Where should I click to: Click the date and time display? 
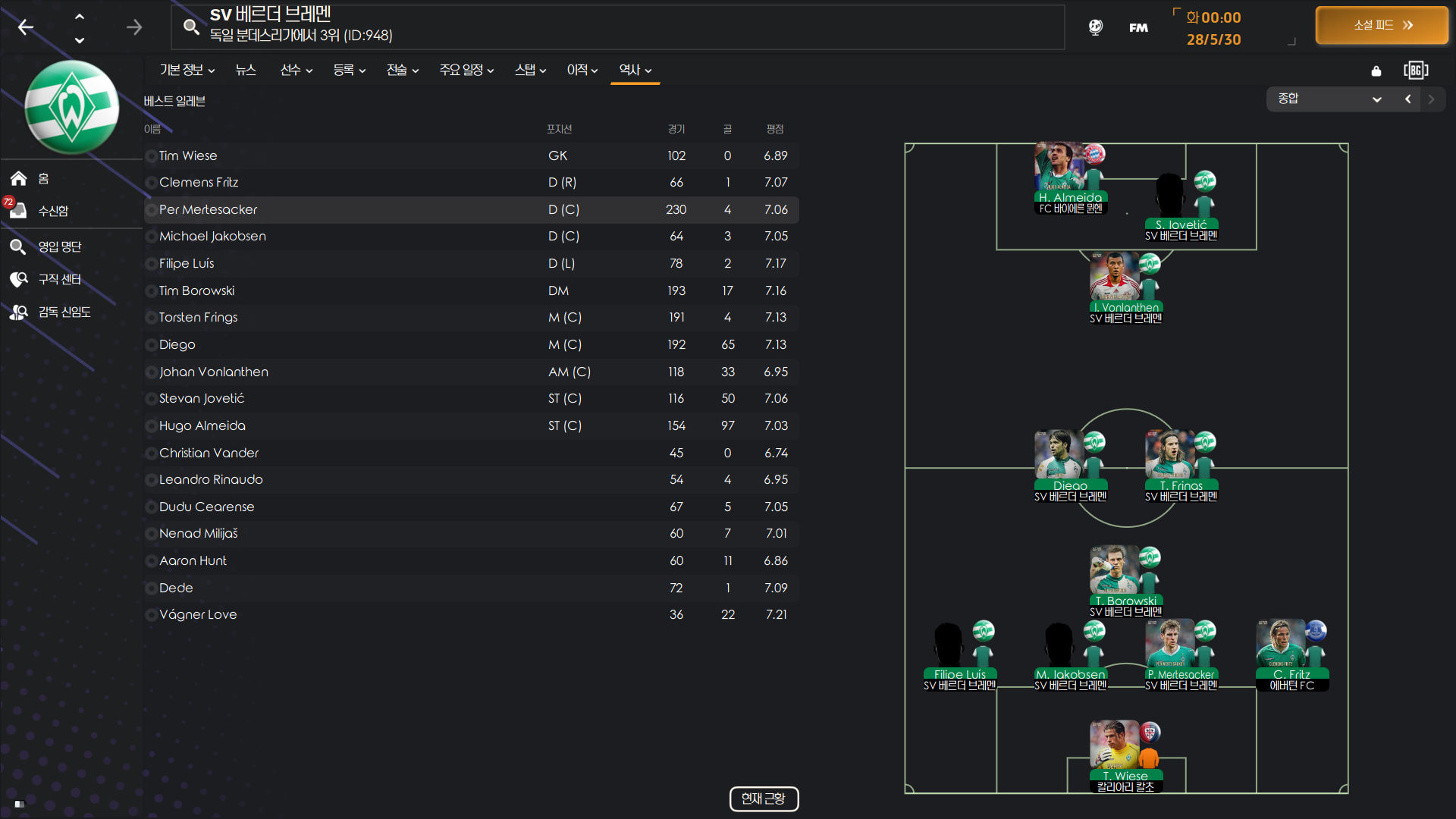click(x=1213, y=28)
